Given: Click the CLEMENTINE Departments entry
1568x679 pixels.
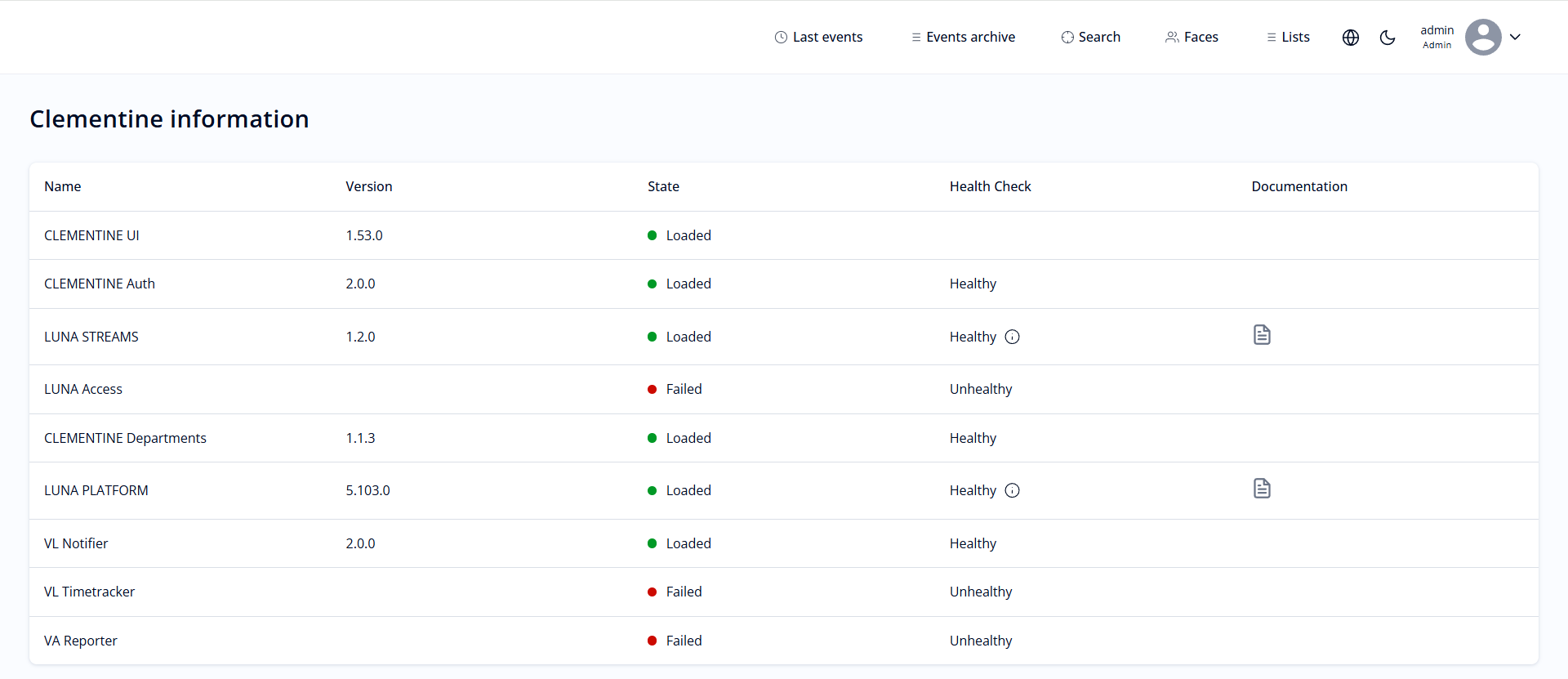Looking at the screenshot, I should pos(125,438).
